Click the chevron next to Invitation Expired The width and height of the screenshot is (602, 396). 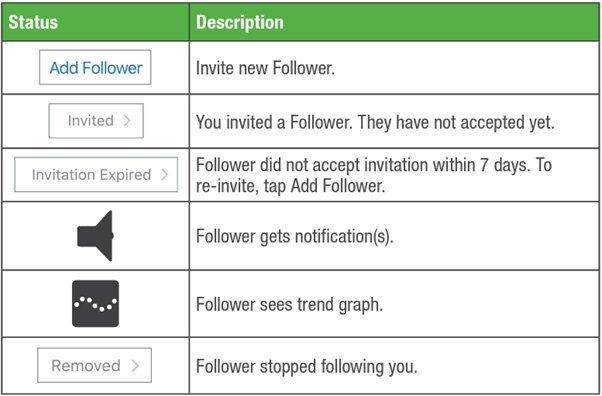point(165,174)
